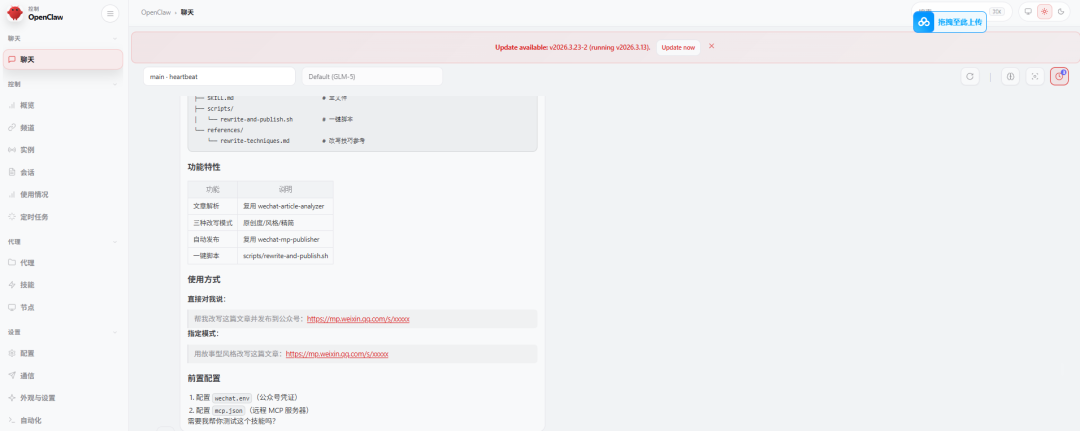
Task: Click the mcp.json inline code
Action: coord(229,411)
